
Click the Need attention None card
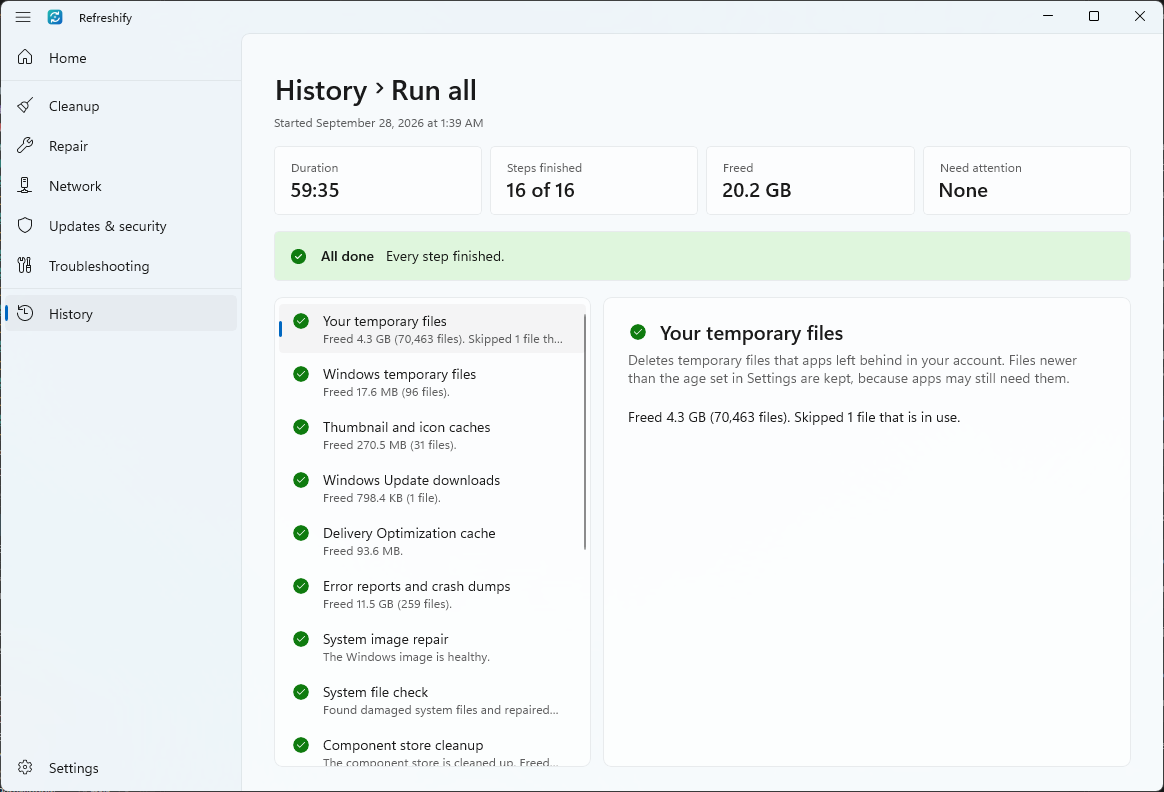pos(1027,180)
